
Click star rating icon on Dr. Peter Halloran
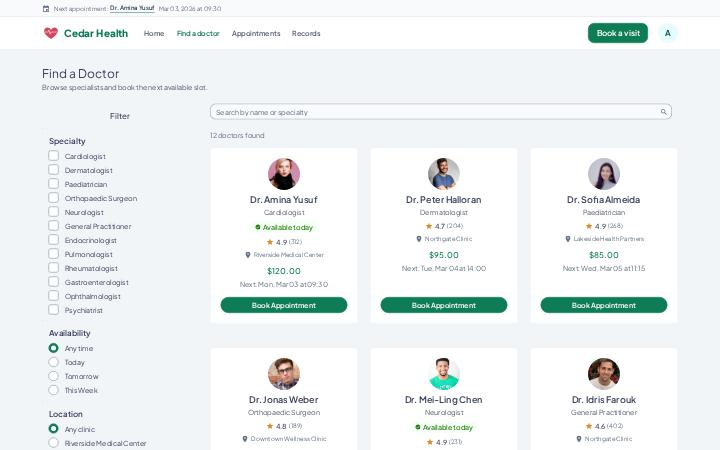pyautogui.click(x=429, y=226)
